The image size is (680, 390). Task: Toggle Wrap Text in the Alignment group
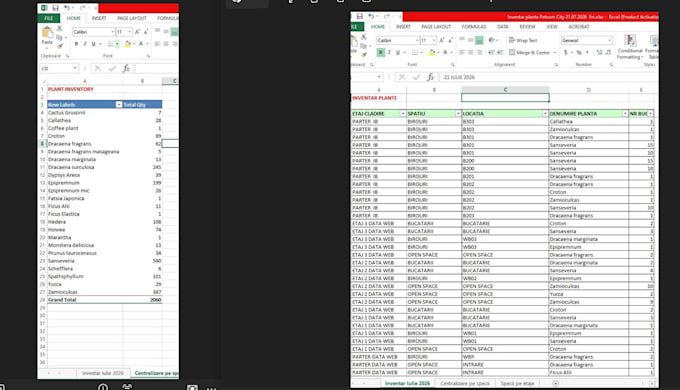[x=523, y=40]
